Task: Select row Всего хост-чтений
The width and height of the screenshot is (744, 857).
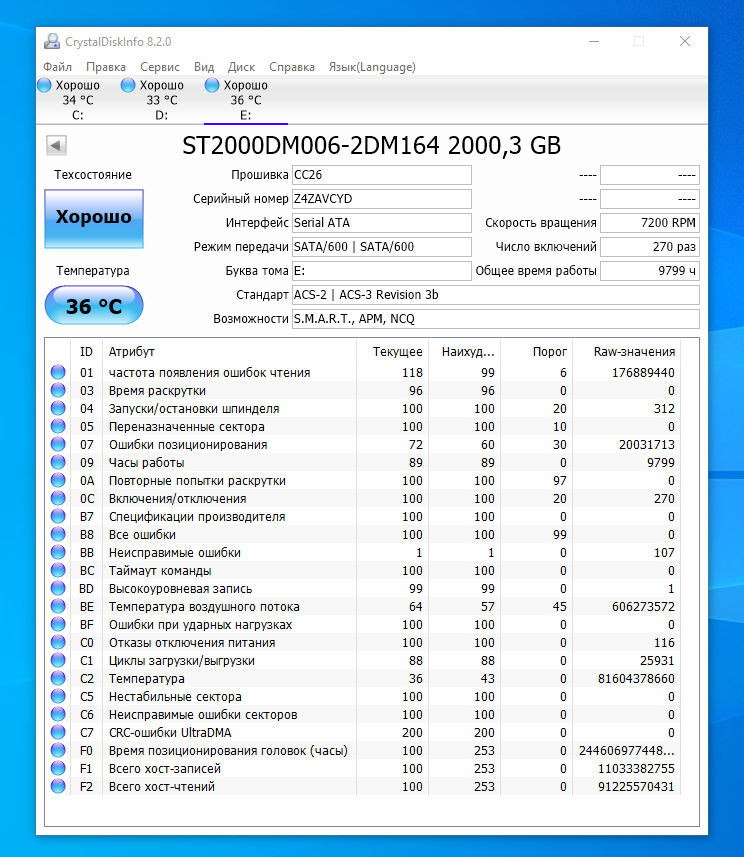Action: tap(364, 786)
